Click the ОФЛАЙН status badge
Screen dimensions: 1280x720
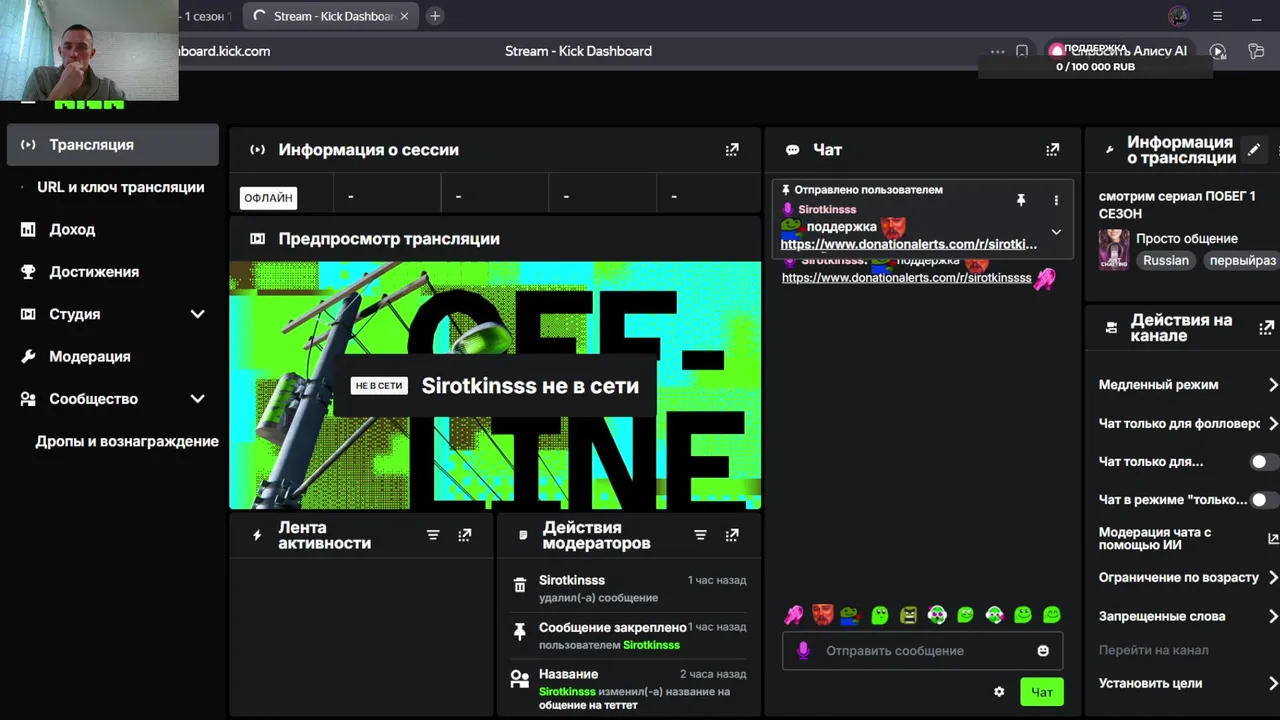click(268, 198)
